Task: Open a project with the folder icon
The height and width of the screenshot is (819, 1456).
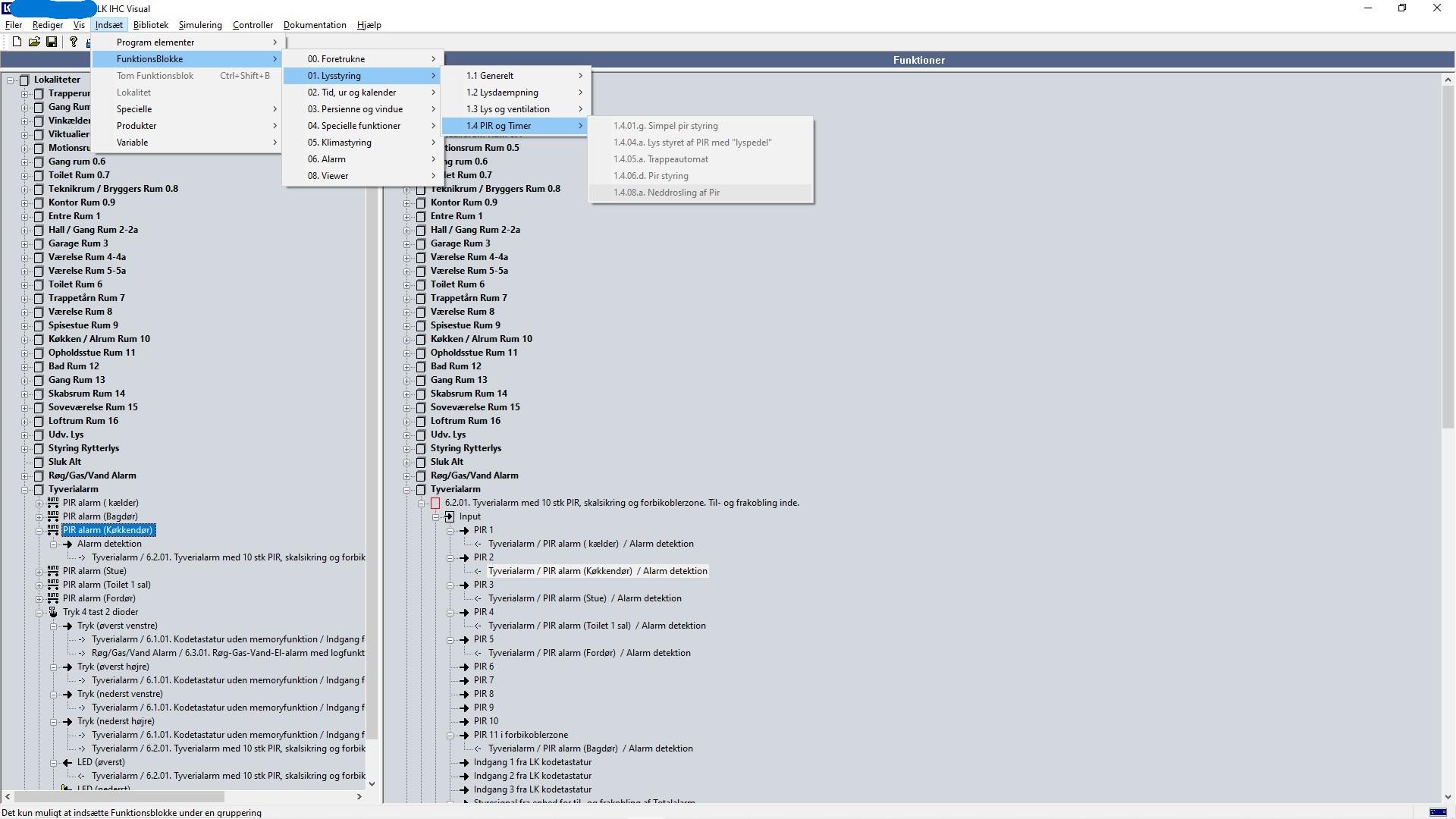Action: click(x=34, y=42)
